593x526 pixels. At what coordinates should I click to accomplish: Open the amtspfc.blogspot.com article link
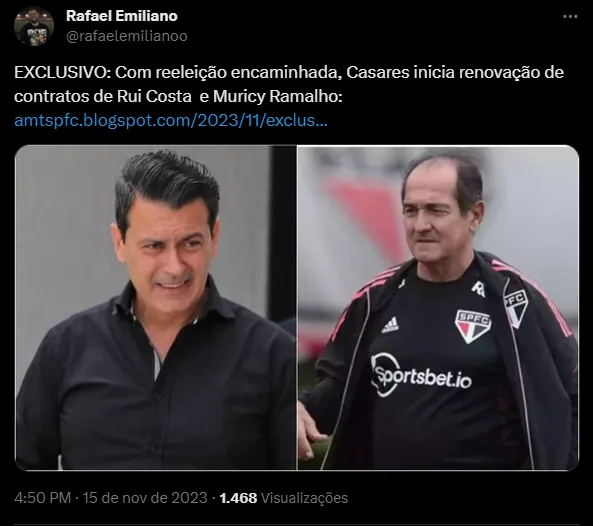(x=171, y=121)
